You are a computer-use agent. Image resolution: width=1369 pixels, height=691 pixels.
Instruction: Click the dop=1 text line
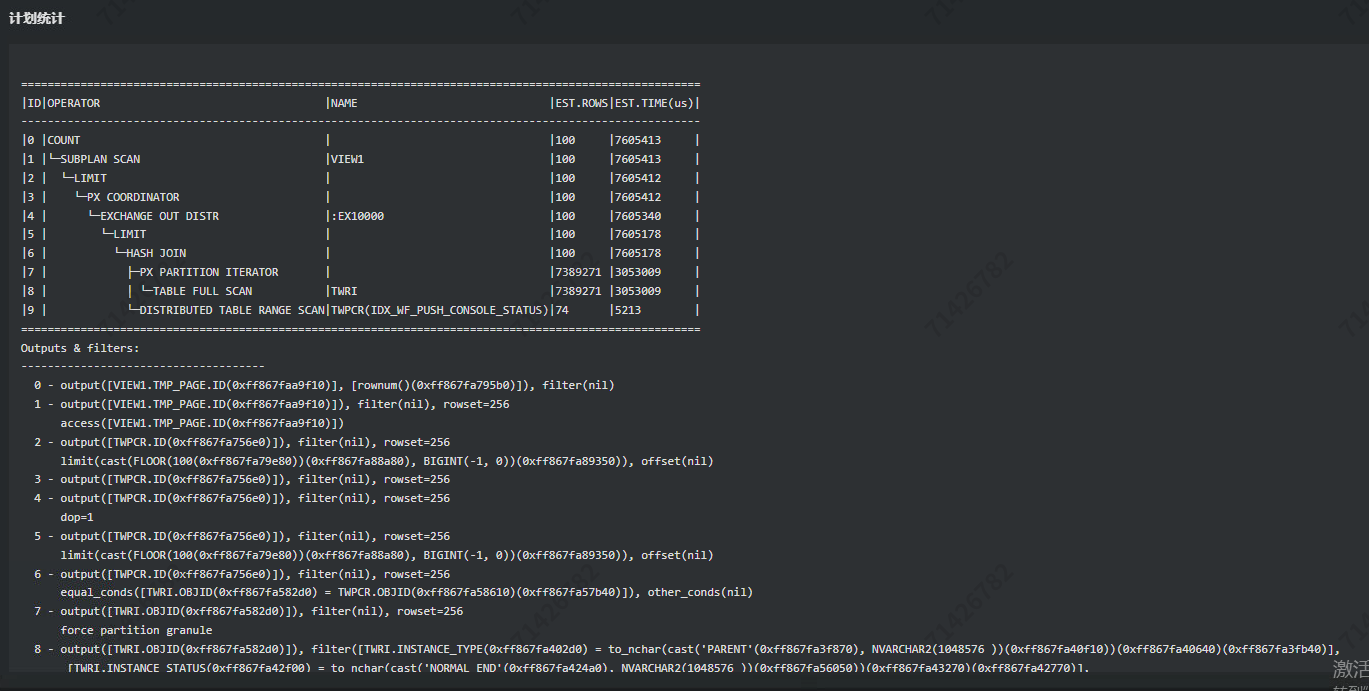pyautogui.click(x=77, y=517)
